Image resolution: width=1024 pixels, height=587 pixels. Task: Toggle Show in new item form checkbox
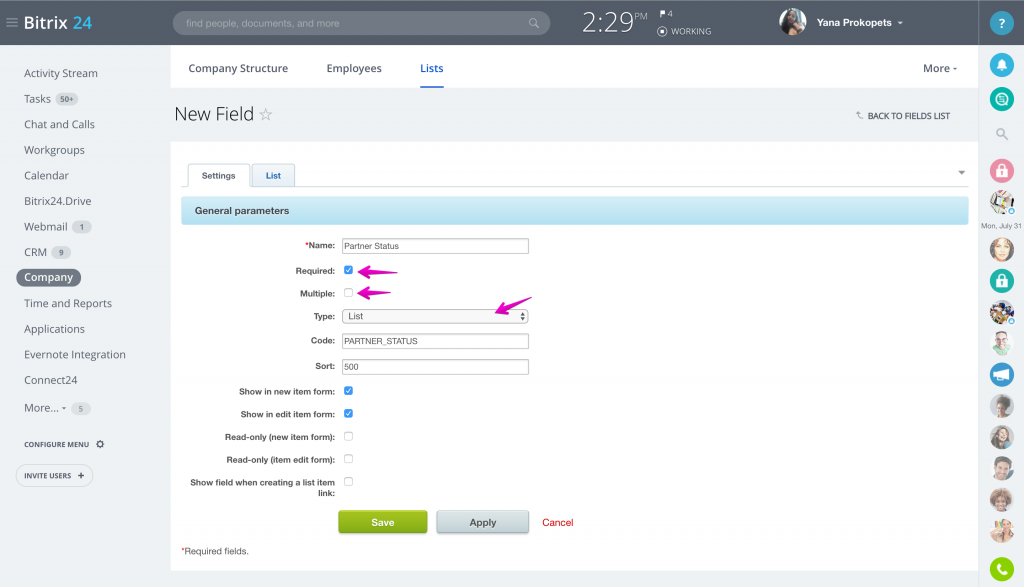tap(348, 391)
